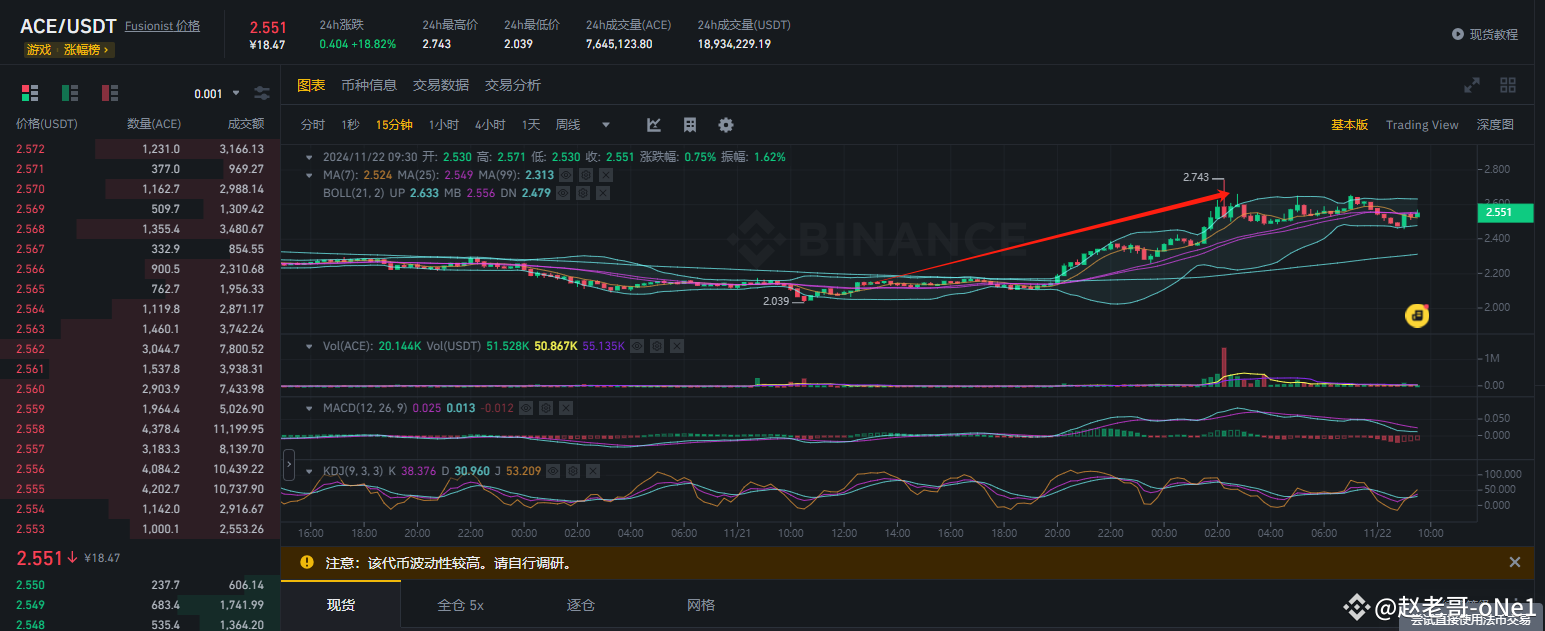Select the 逐仓 margin tab
Viewport: 1545px width, 631px height.
coord(581,605)
